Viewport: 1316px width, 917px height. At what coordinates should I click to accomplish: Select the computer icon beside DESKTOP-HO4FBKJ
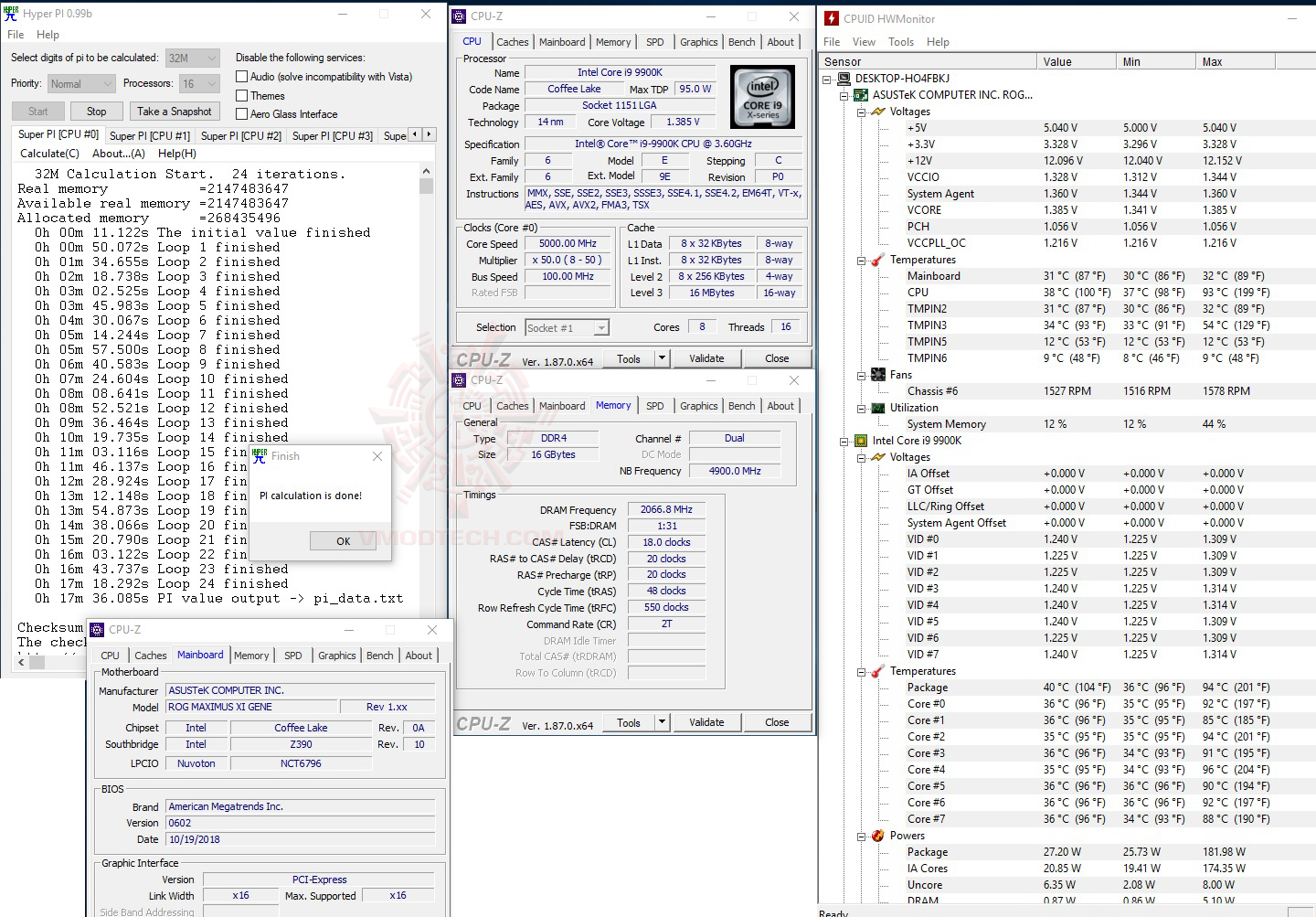[843, 79]
